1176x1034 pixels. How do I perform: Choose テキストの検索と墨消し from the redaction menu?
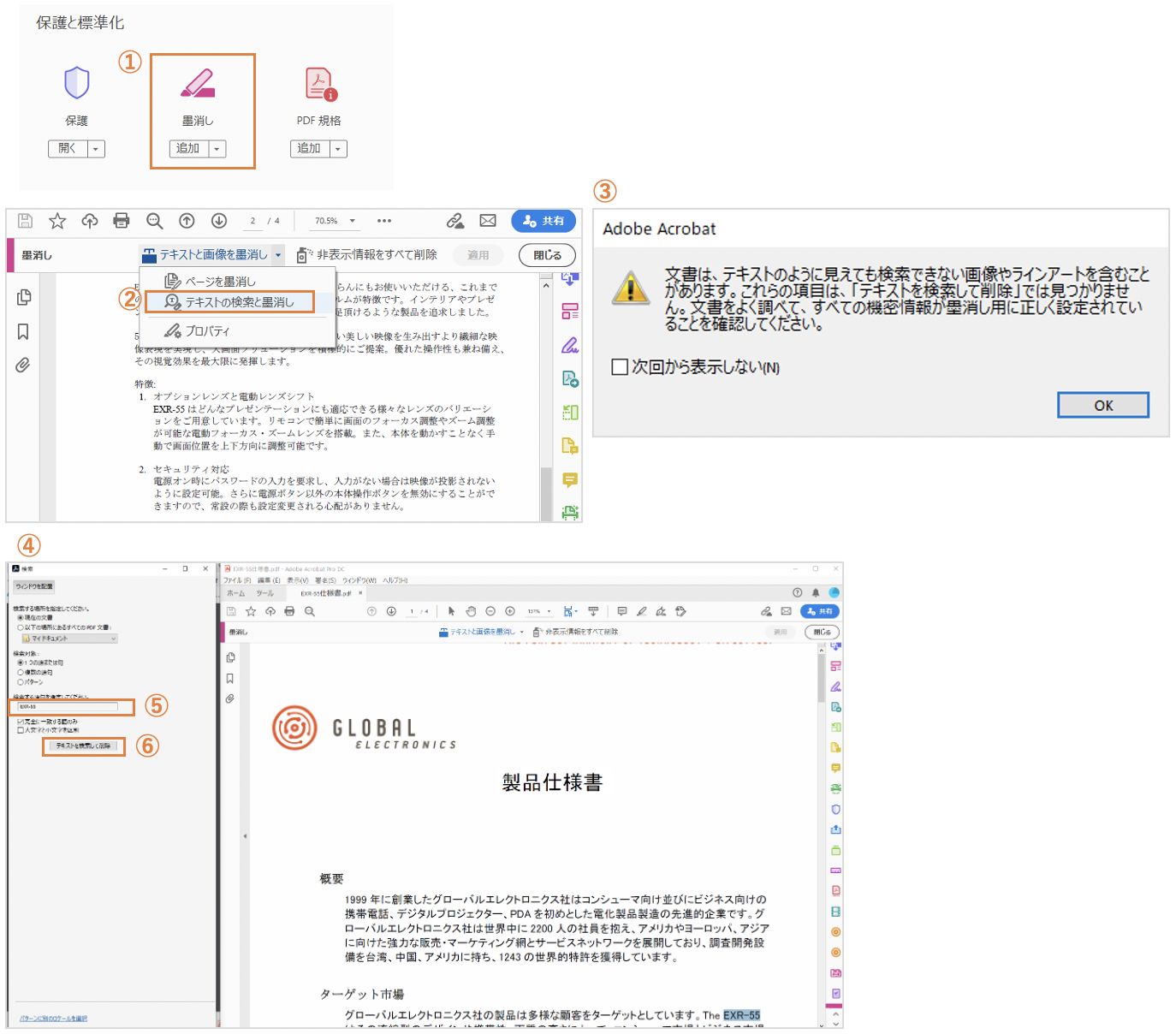click(x=234, y=302)
